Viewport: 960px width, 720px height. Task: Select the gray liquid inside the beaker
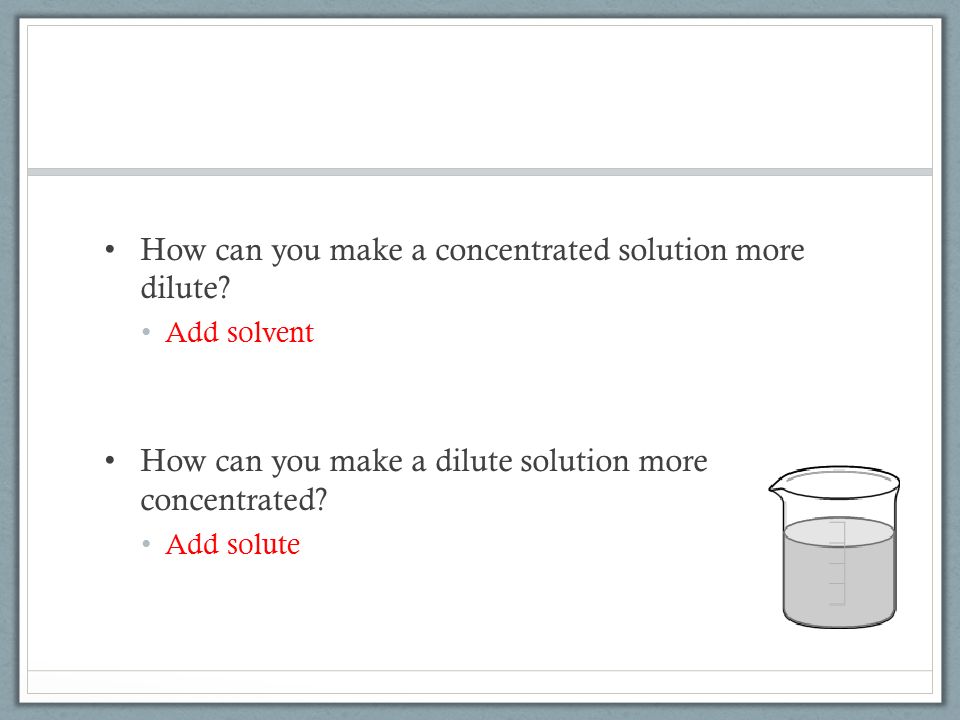[839, 572]
